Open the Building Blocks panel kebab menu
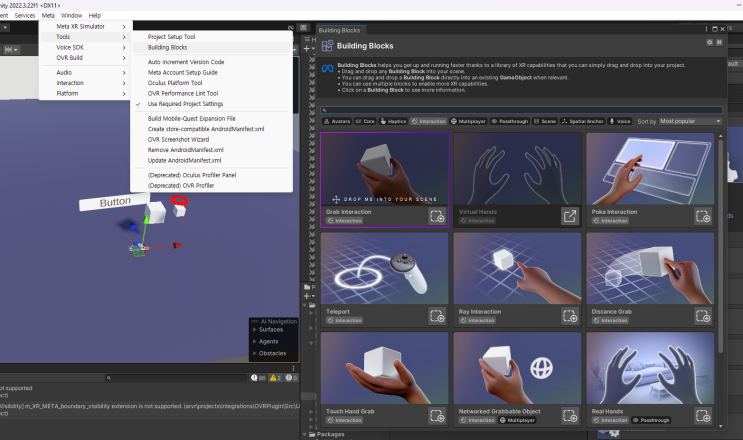 coord(707,29)
